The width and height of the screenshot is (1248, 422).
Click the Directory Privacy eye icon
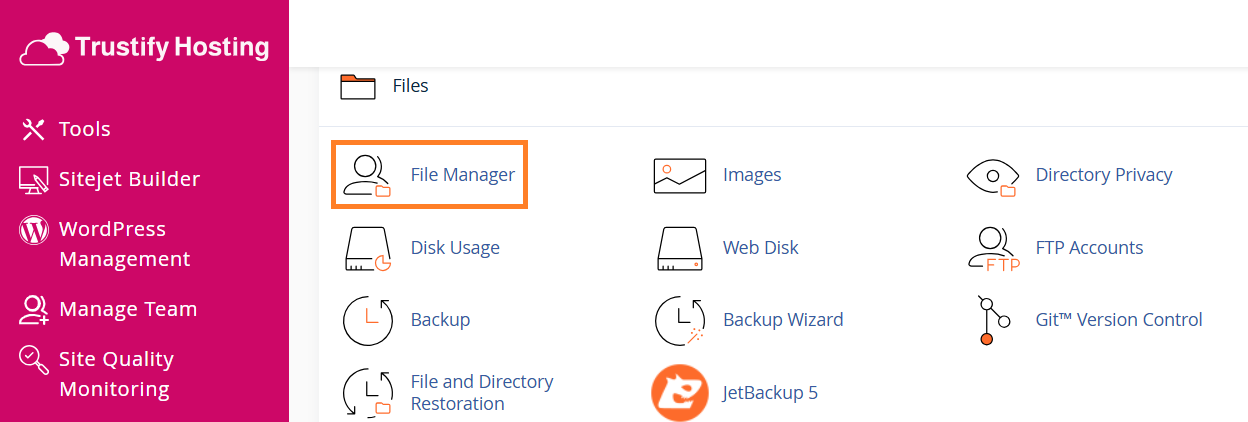click(x=992, y=176)
